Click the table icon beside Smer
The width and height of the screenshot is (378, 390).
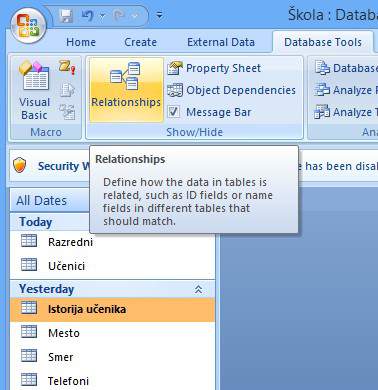29,356
